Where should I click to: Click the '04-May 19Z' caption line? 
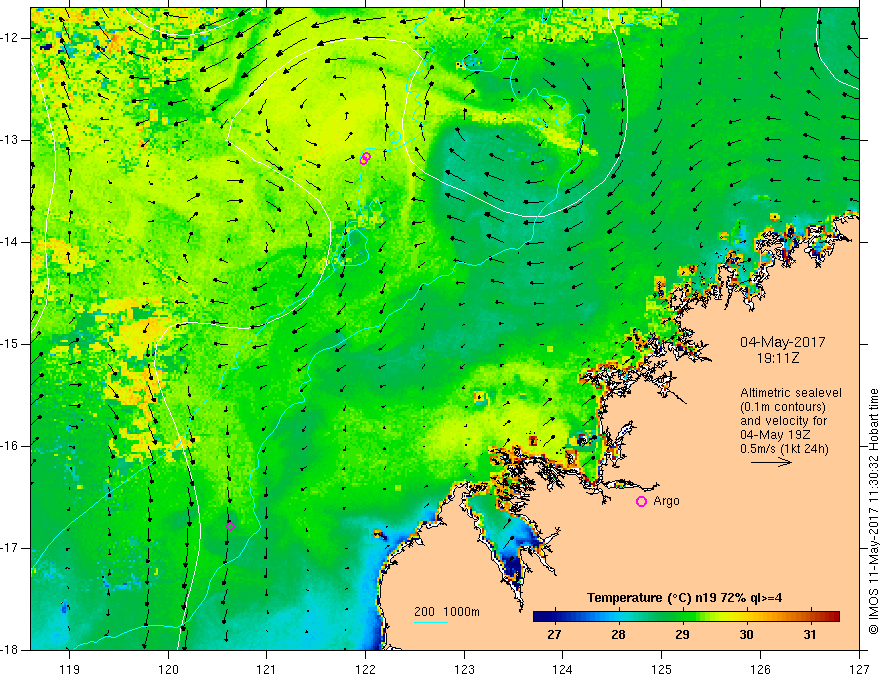click(x=775, y=435)
